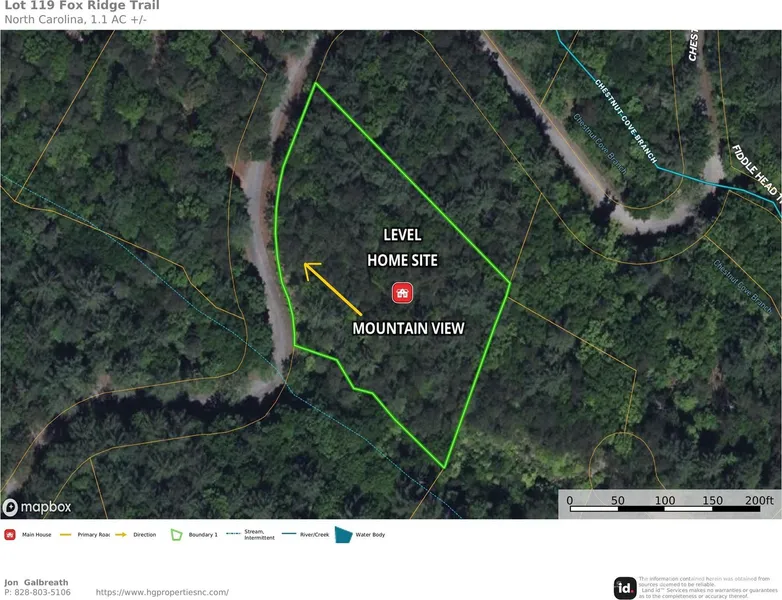Click the red Main House map marker
Viewport: 782px width, 600px height.
(x=402, y=293)
